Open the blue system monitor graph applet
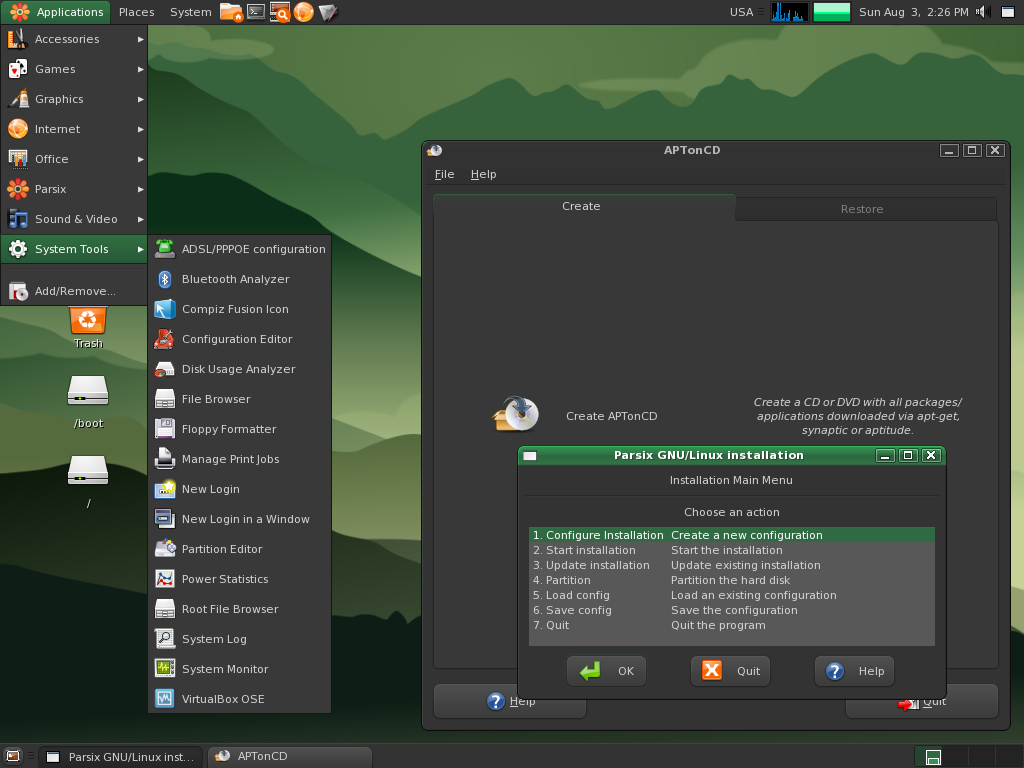 coord(789,12)
